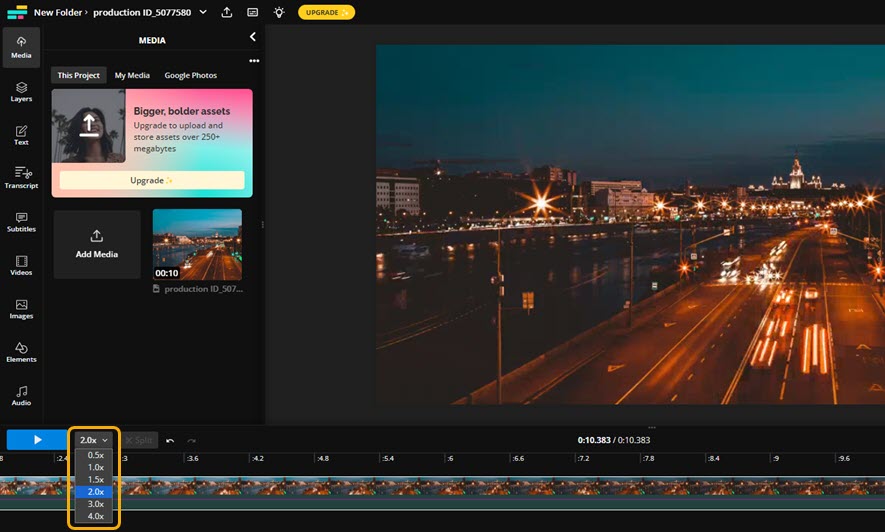Open the Videos library in the sidebar
885x532 pixels.
21,265
